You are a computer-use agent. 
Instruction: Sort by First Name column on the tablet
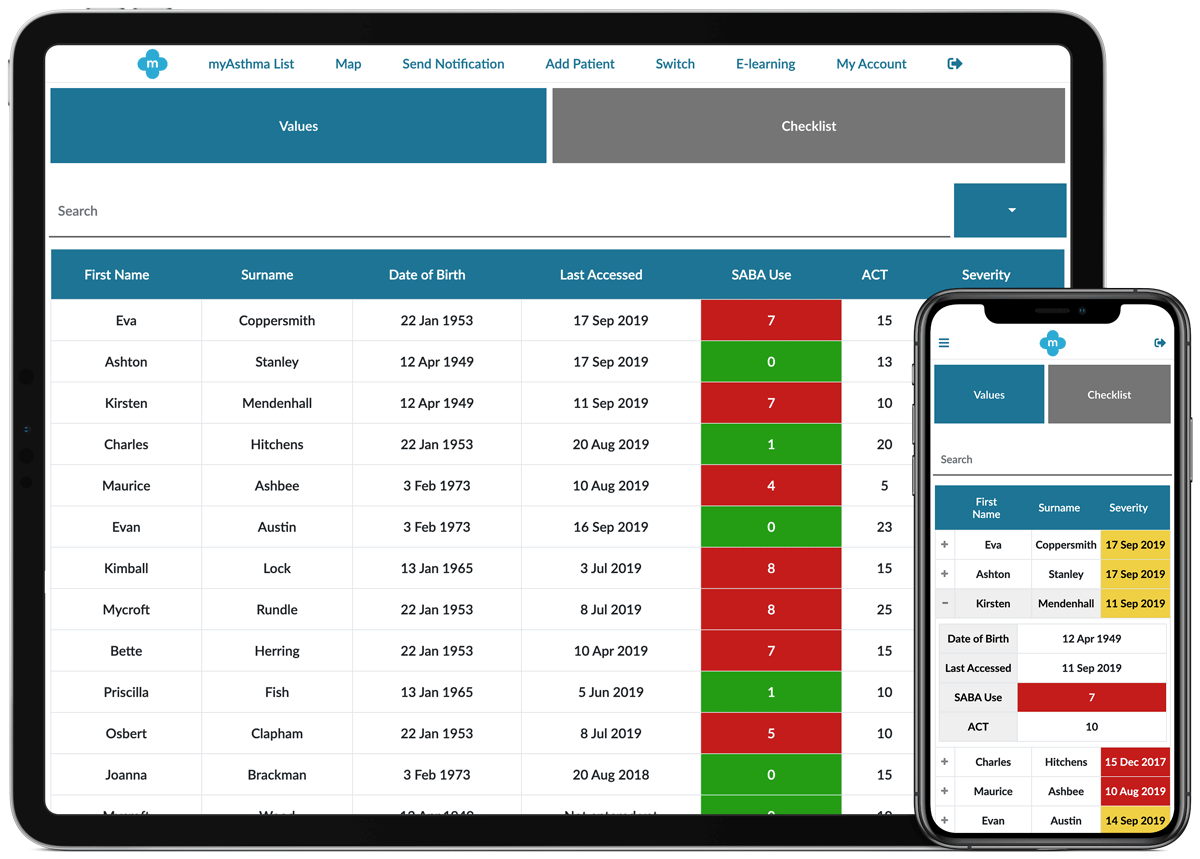point(117,275)
